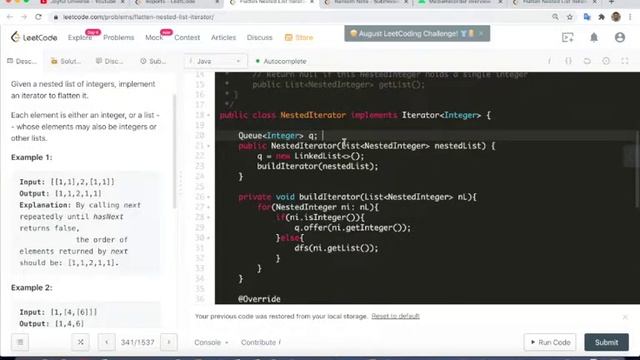Collapse the code fold at line 18
The height and width of the screenshot is (360, 640).
pos(209,116)
